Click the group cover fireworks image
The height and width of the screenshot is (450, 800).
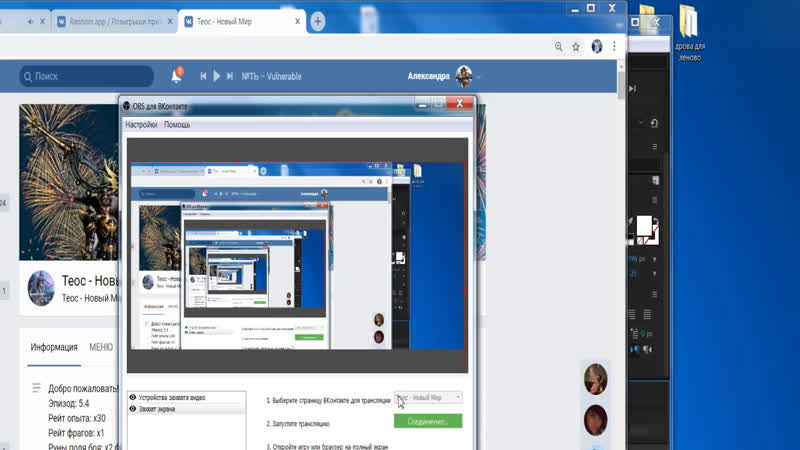(x=69, y=182)
